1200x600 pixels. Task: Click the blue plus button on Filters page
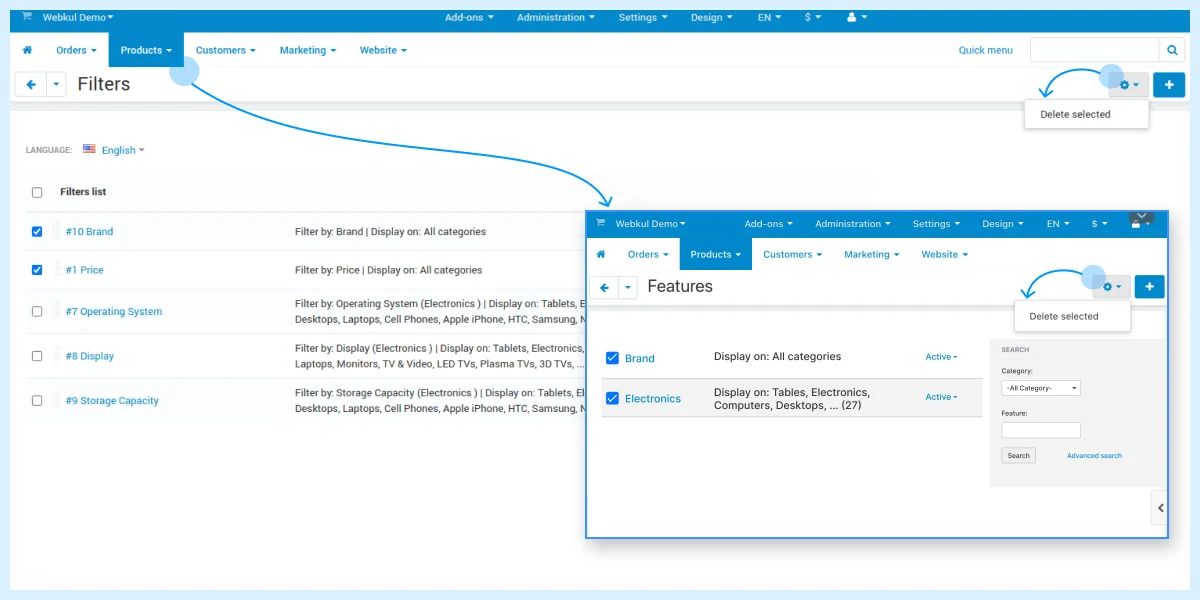tap(1169, 85)
